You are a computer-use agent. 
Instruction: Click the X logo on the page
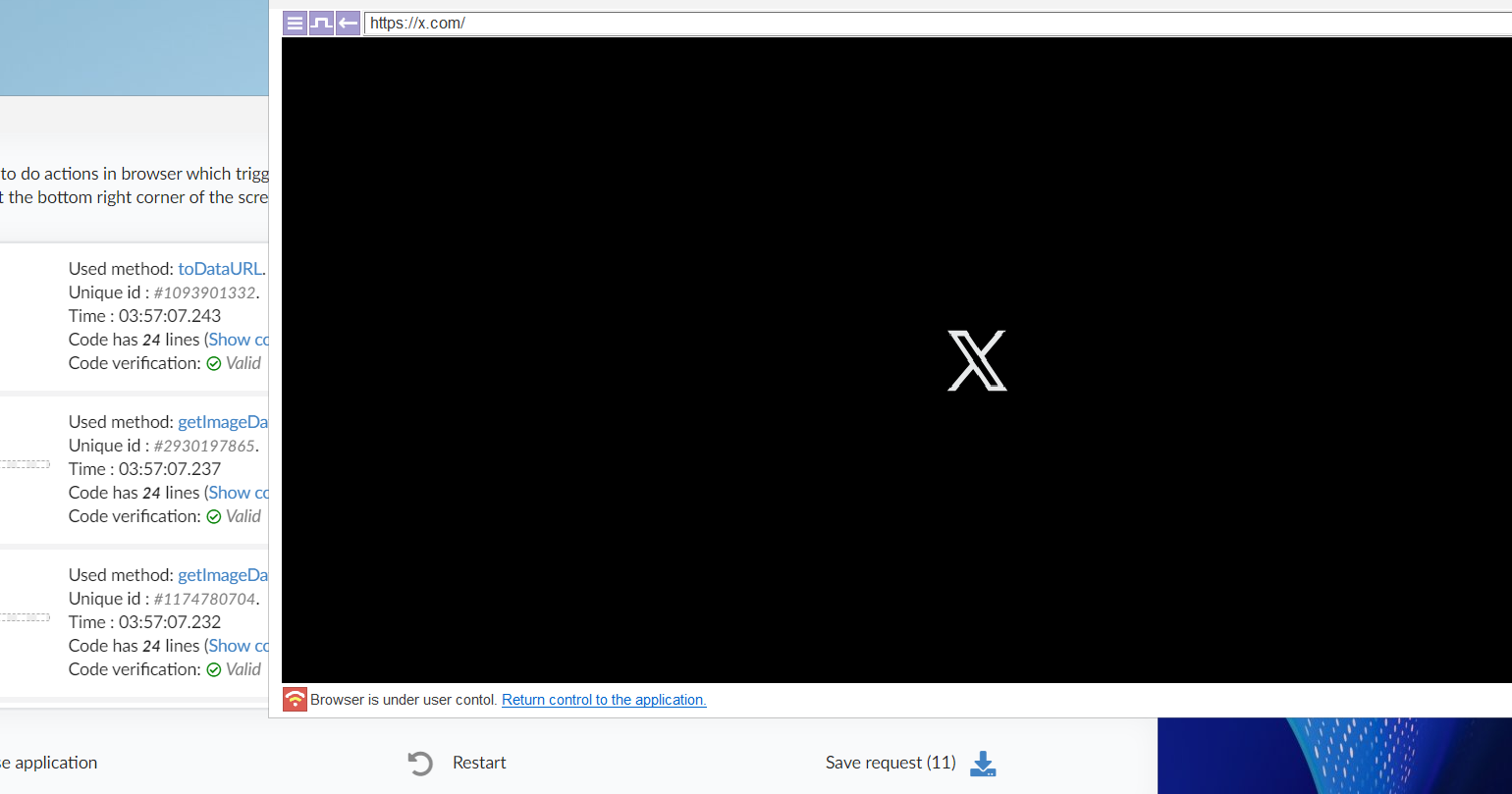pos(977,360)
